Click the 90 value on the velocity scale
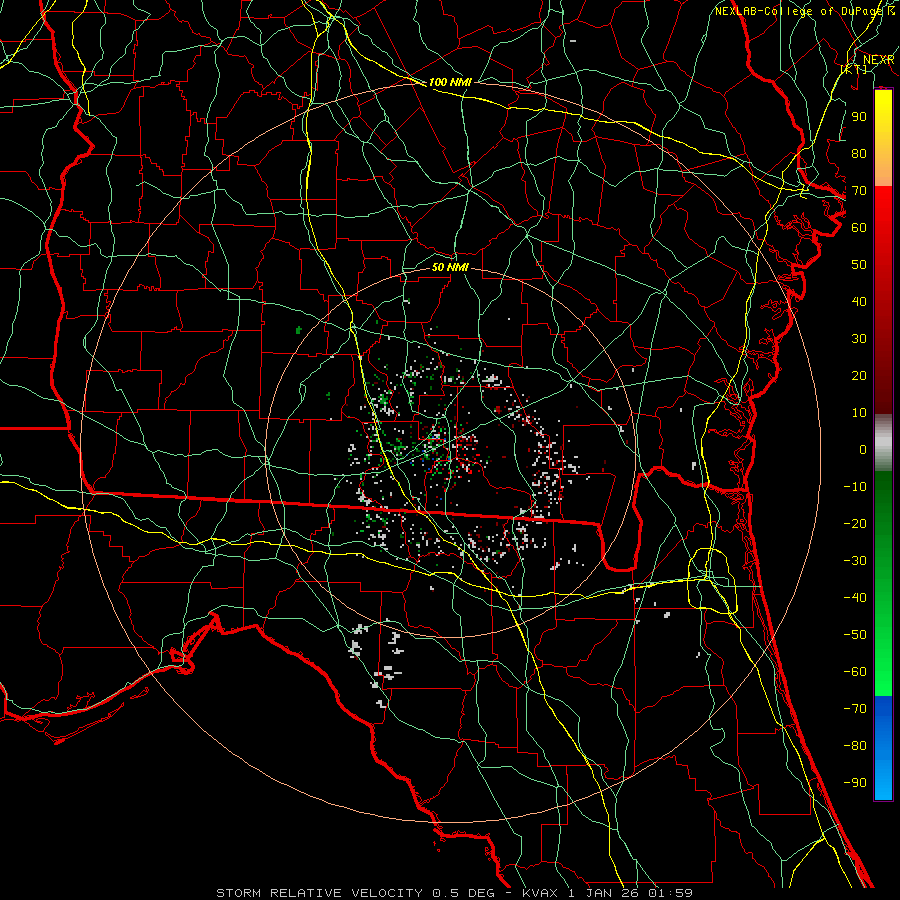 859,117
